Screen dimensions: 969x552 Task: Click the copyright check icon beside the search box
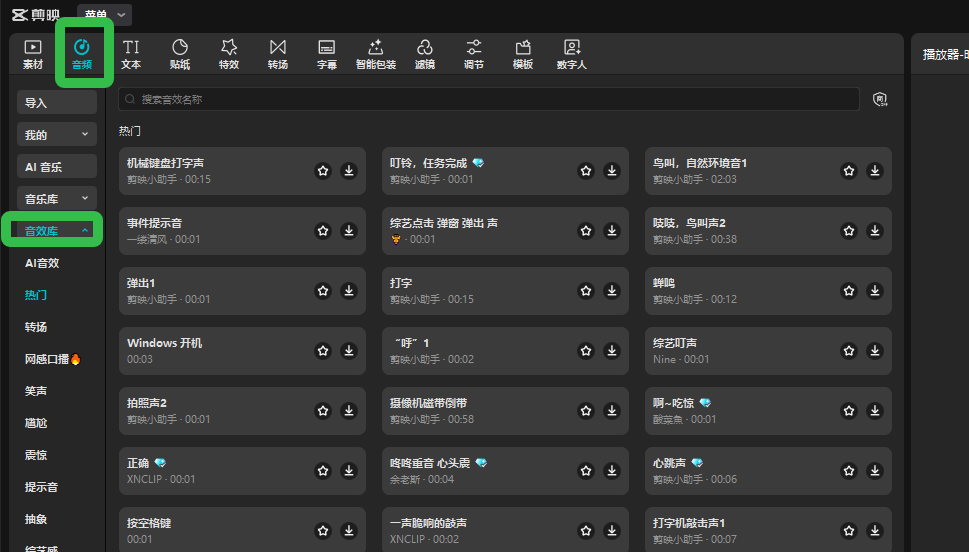880,99
